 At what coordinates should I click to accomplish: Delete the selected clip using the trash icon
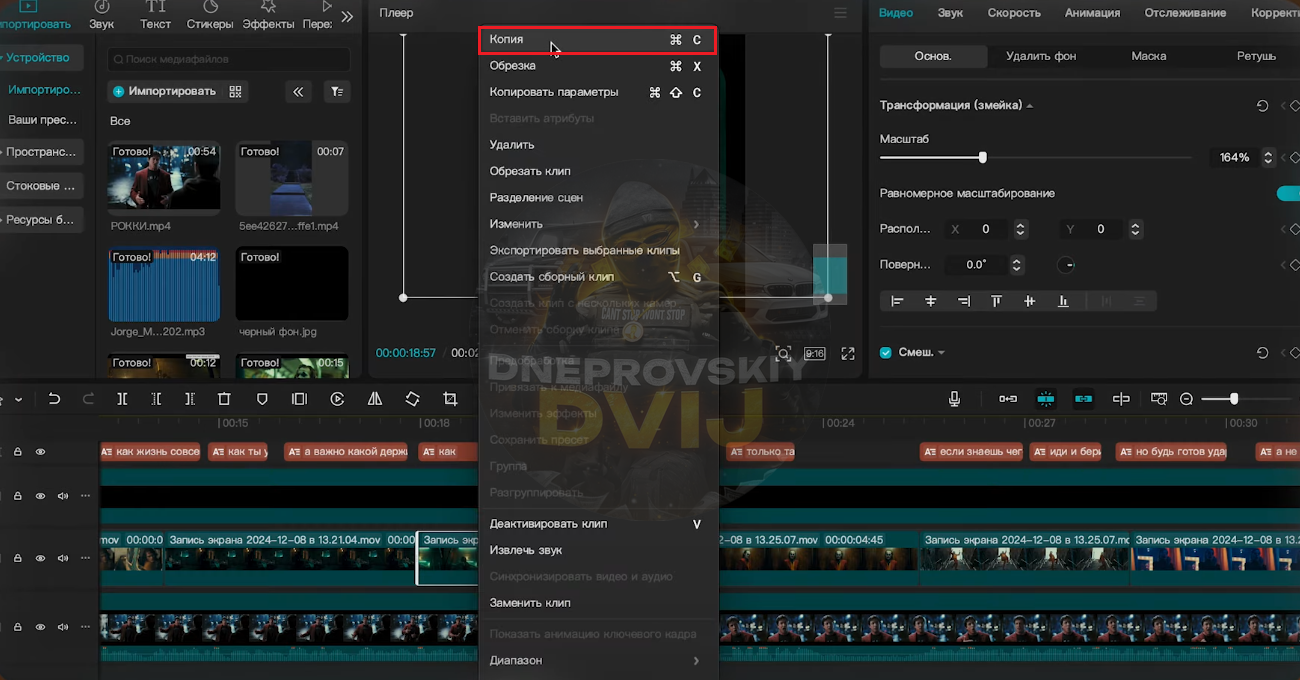pos(224,399)
